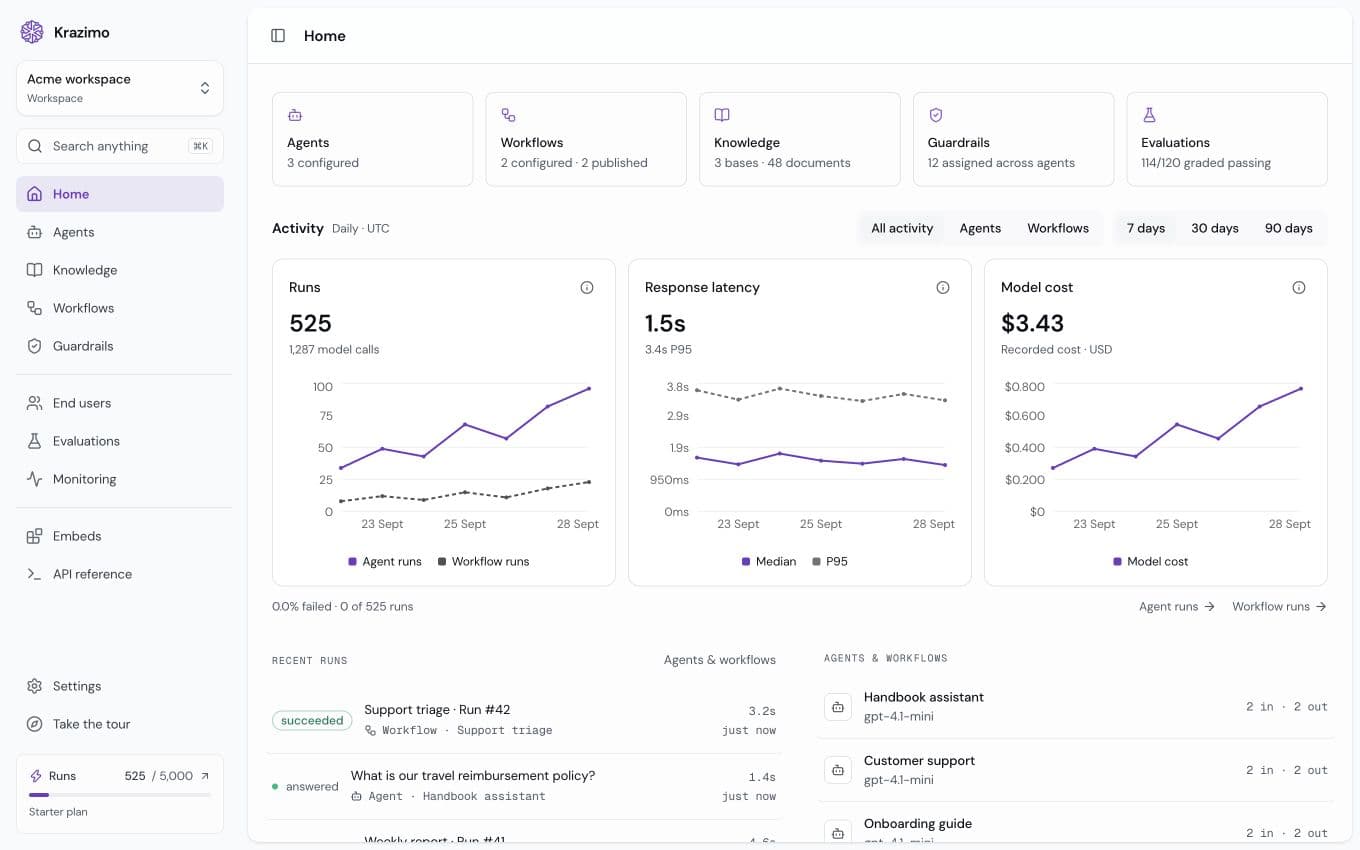Open Take the tour
Image resolution: width=1360 pixels, height=850 pixels.
point(120,724)
